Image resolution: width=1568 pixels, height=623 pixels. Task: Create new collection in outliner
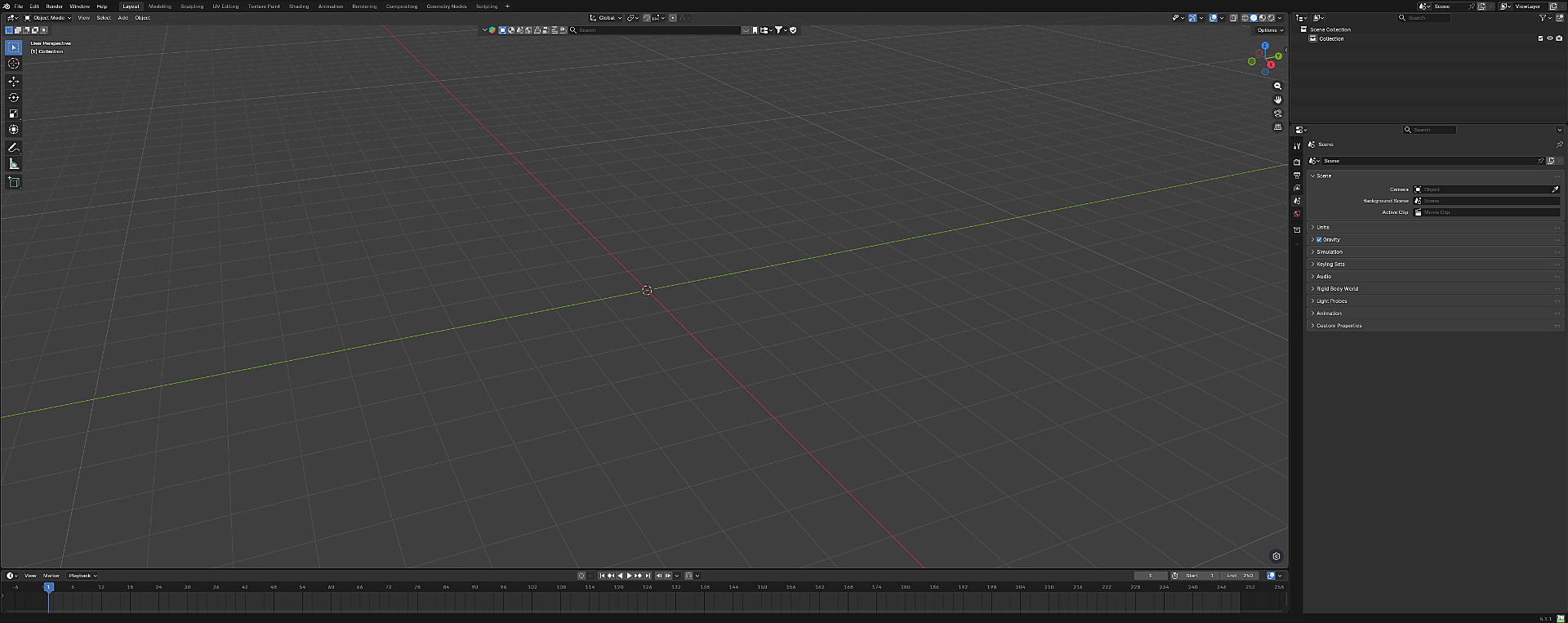(1558, 17)
